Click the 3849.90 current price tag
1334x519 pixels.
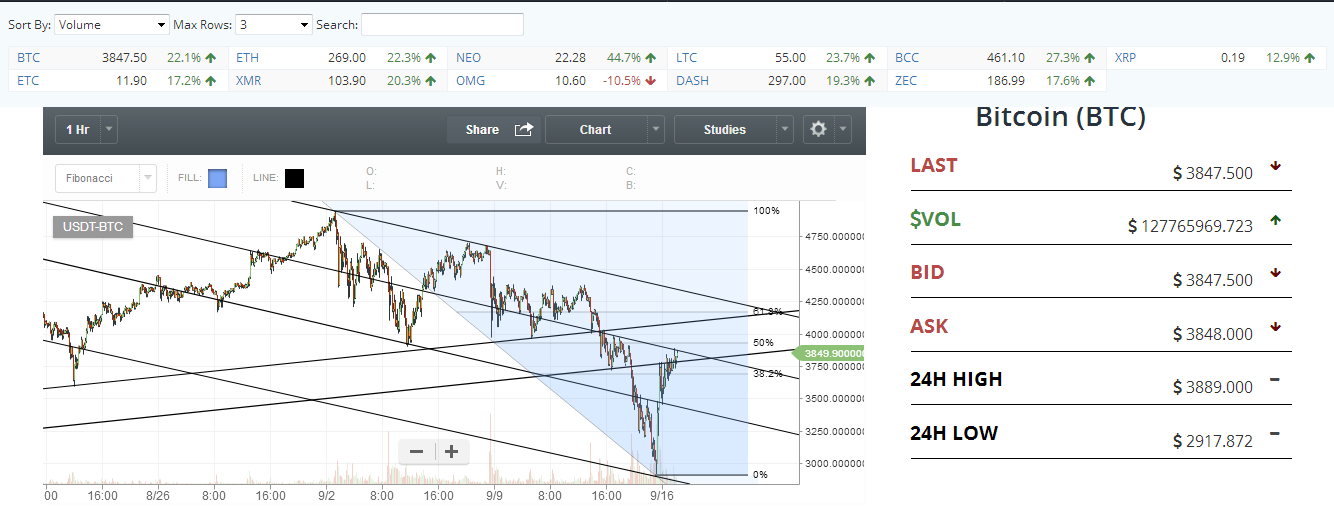tap(830, 353)
